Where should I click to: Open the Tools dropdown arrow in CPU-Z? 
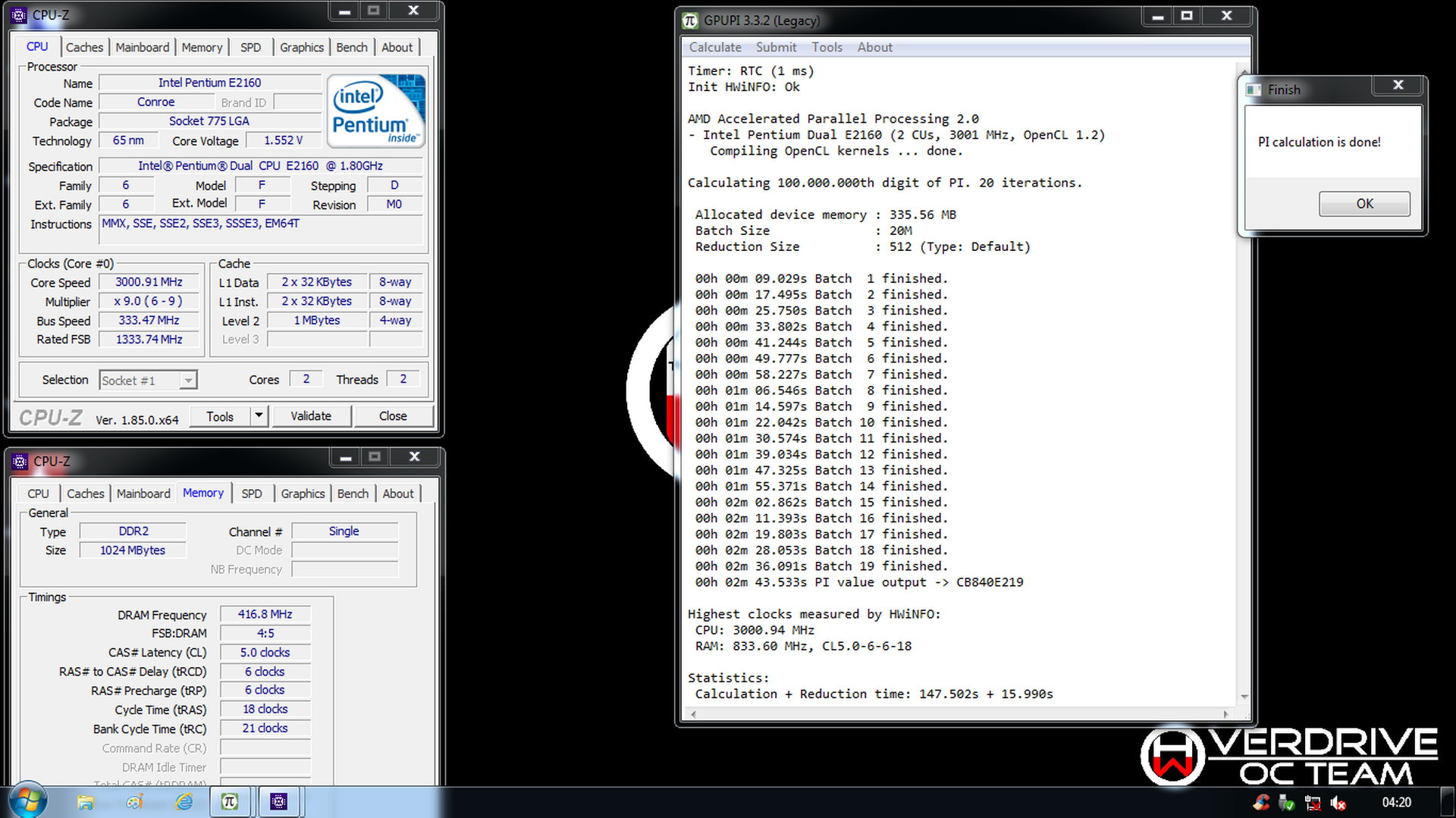259,415
